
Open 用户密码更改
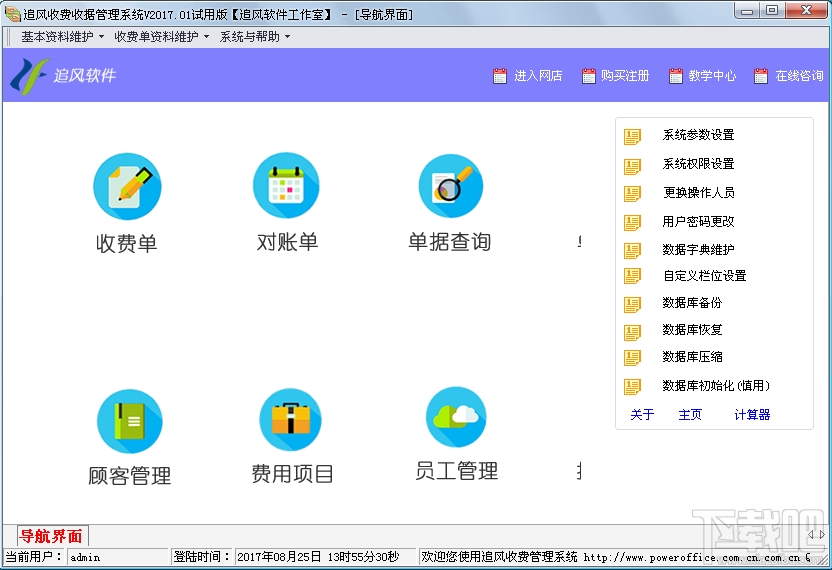[698, 221]
